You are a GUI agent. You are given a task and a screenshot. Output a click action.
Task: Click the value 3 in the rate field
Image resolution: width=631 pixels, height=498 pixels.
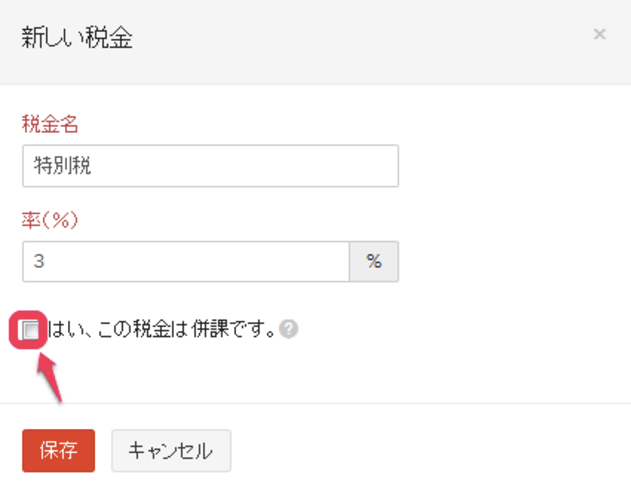39,261
